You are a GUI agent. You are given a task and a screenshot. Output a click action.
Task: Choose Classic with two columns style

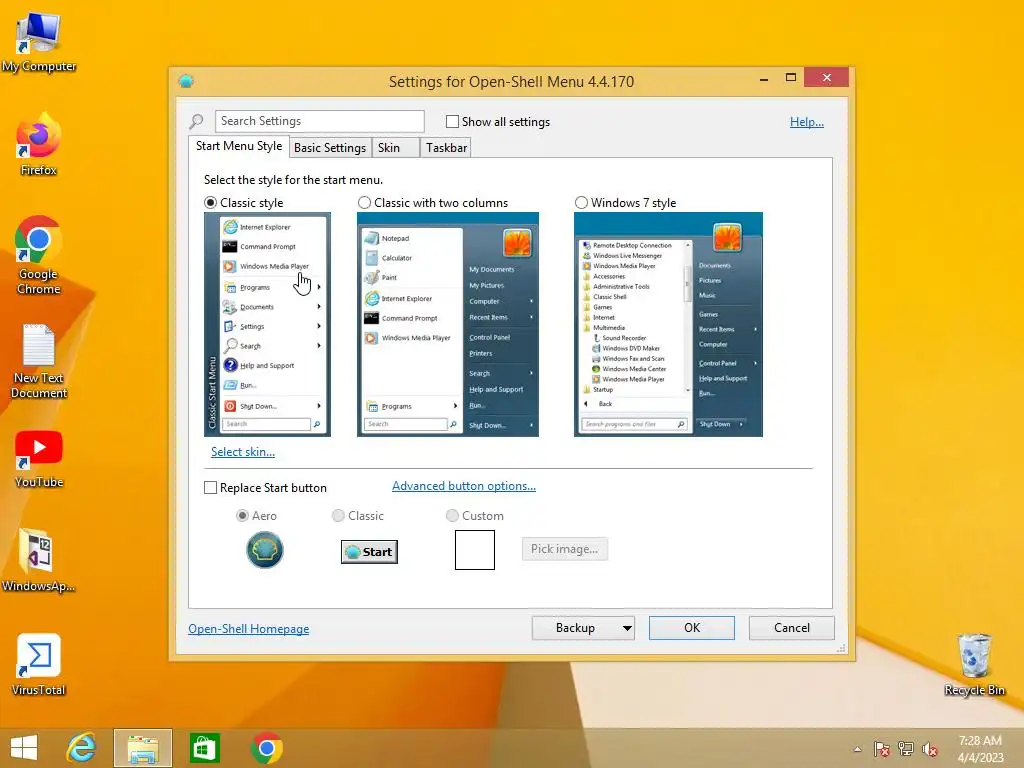click(364, 202)
